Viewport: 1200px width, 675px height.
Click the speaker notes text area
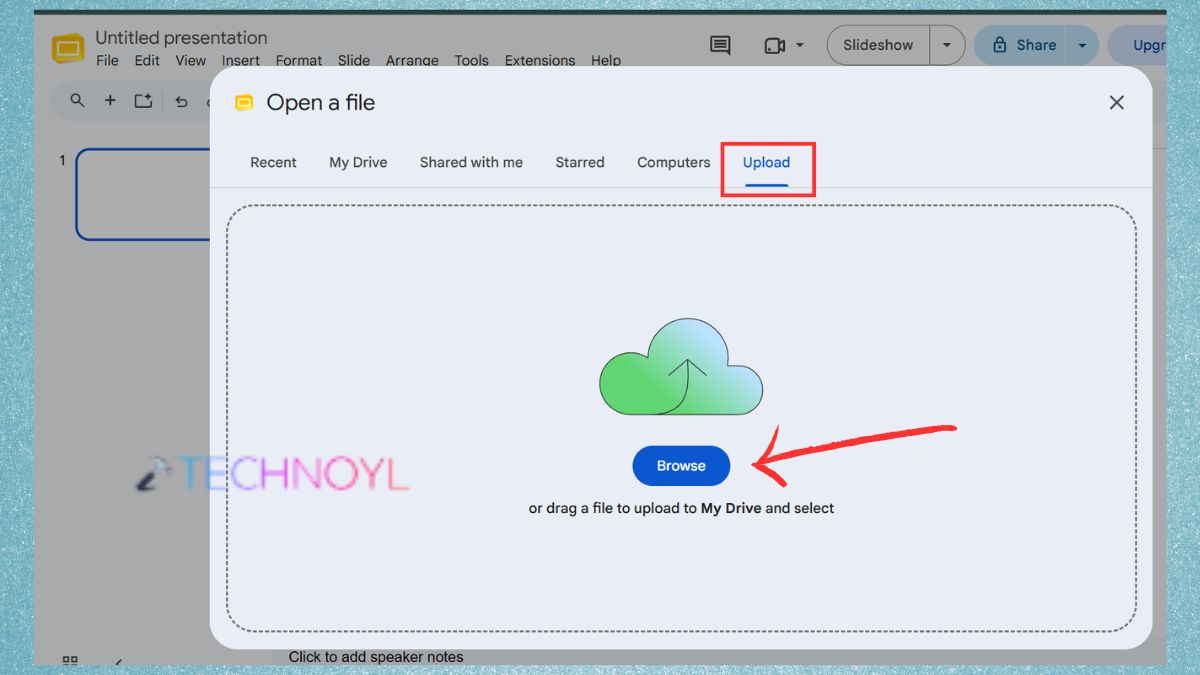pyautogui.click(x=376, y=657)
